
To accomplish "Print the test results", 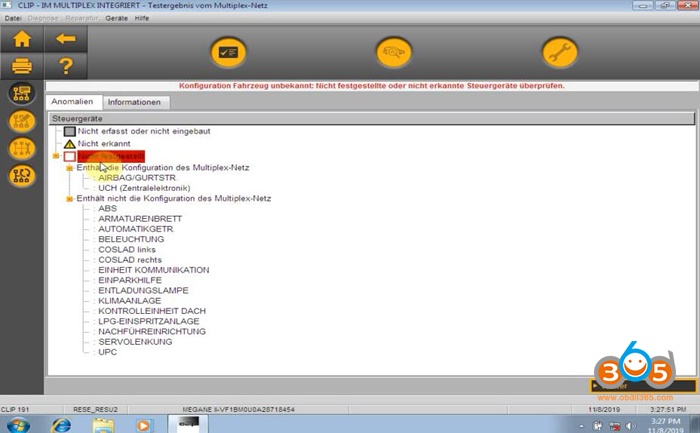I will click(22, 67).
